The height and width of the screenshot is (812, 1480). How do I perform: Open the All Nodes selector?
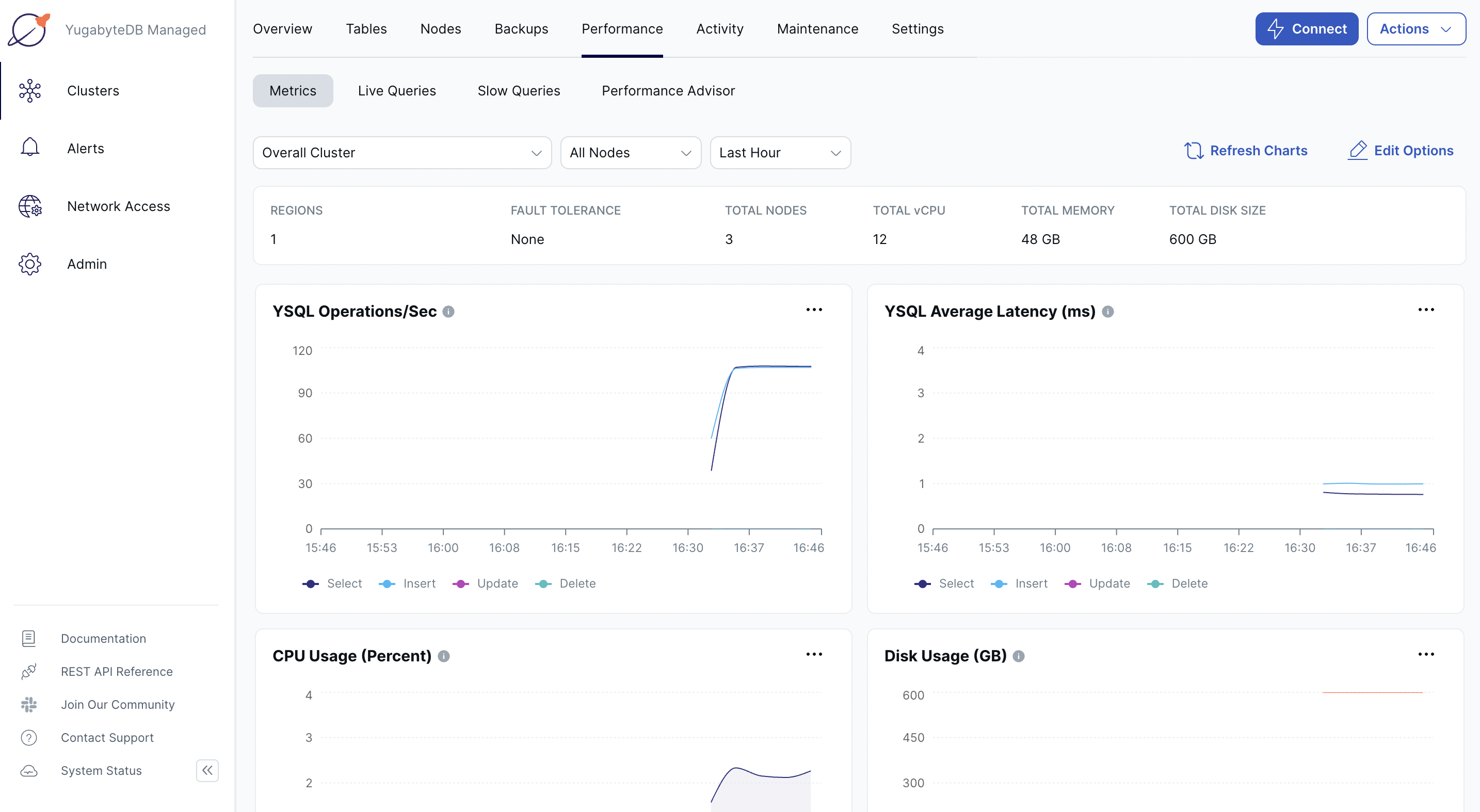630,153
